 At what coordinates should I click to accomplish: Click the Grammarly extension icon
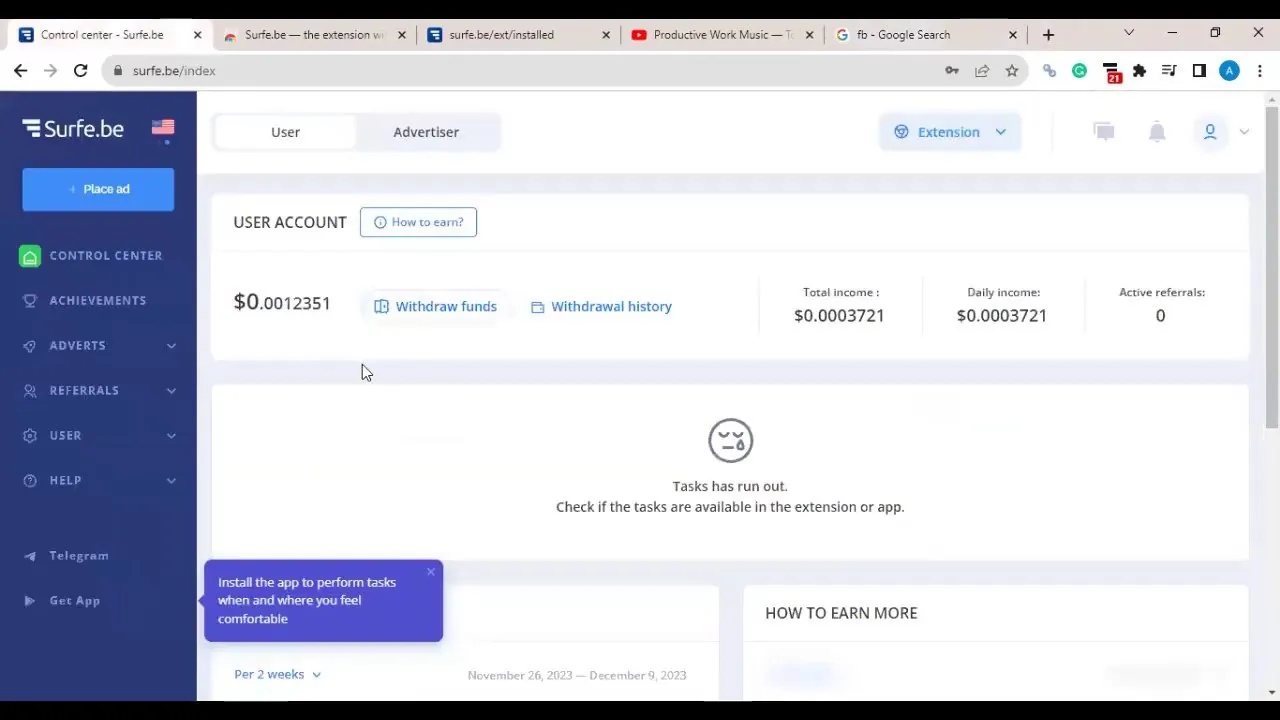pyautogui.click(x=1079, y=71)
